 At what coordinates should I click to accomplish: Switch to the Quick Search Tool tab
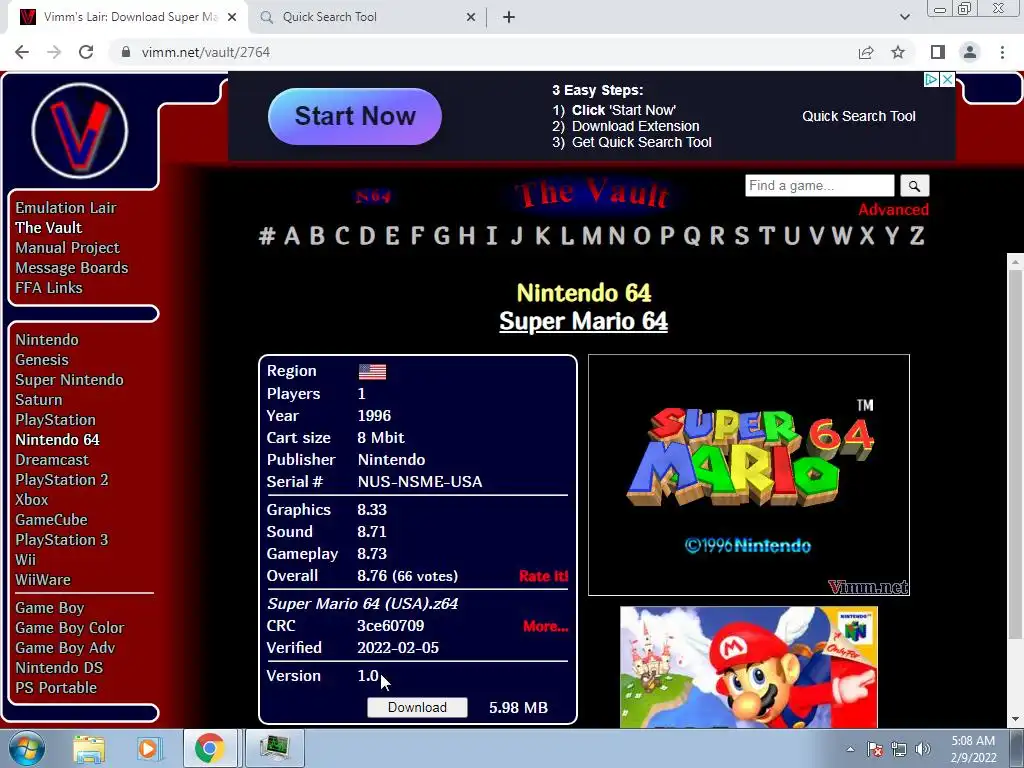coord(368,17)
